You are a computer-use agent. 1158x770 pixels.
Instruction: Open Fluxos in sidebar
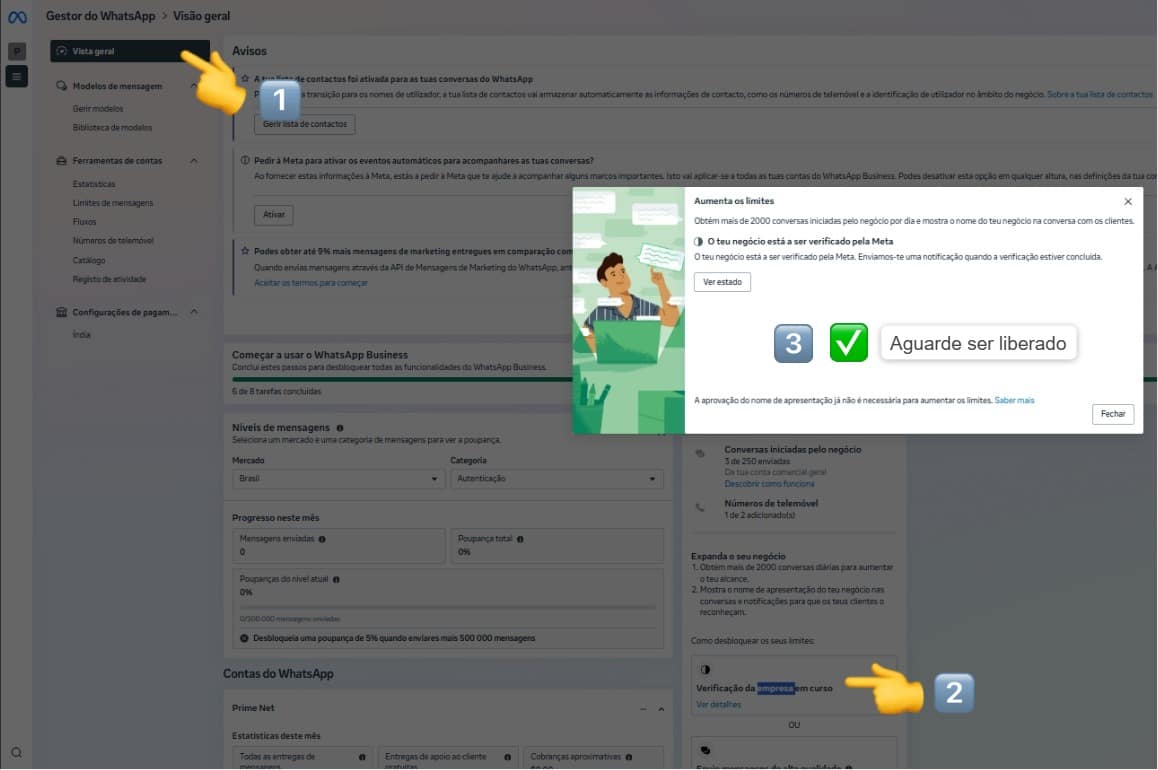tap(84, 222)
